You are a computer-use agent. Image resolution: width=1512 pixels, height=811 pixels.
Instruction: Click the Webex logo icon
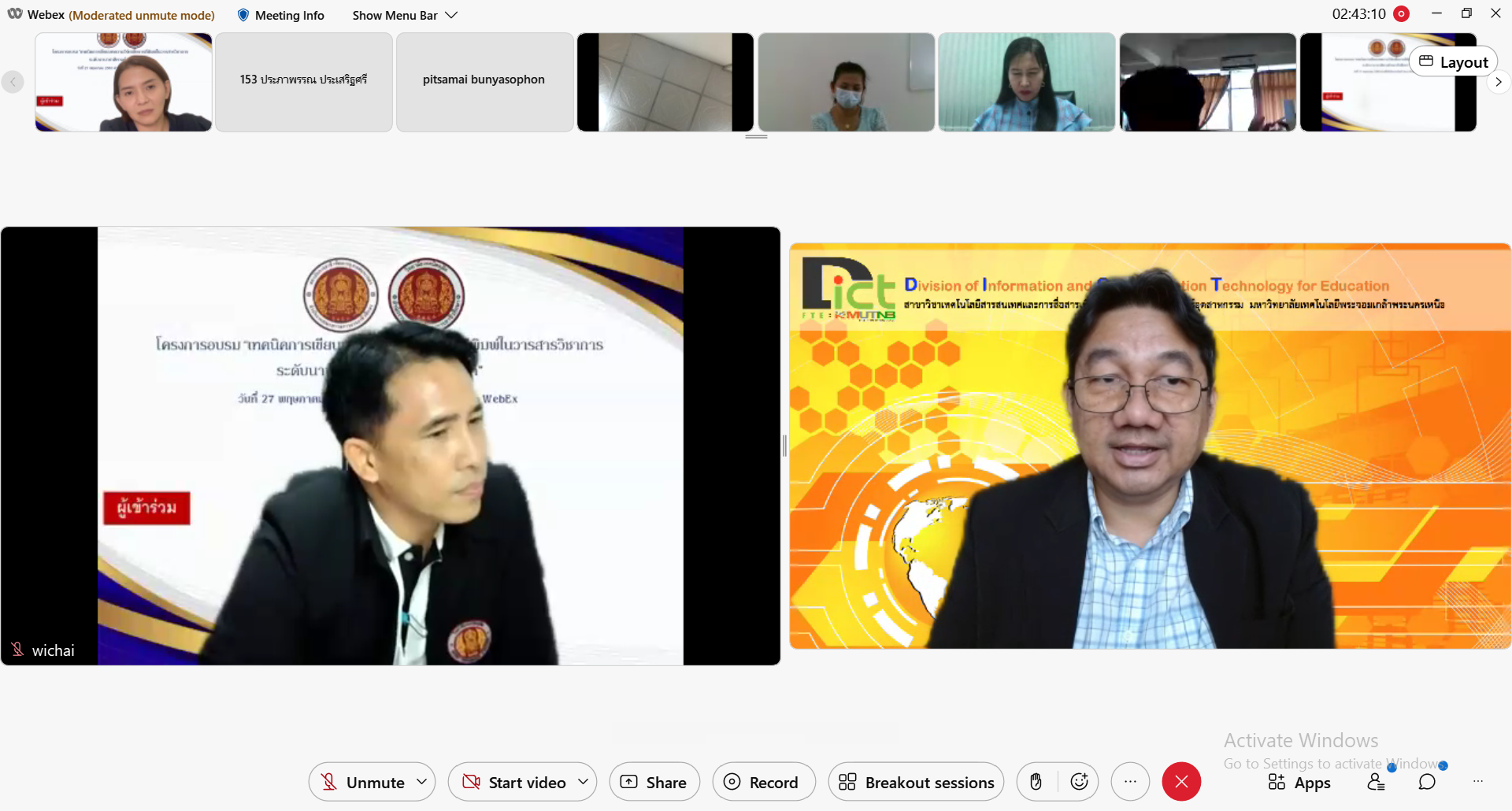(15, 14)
